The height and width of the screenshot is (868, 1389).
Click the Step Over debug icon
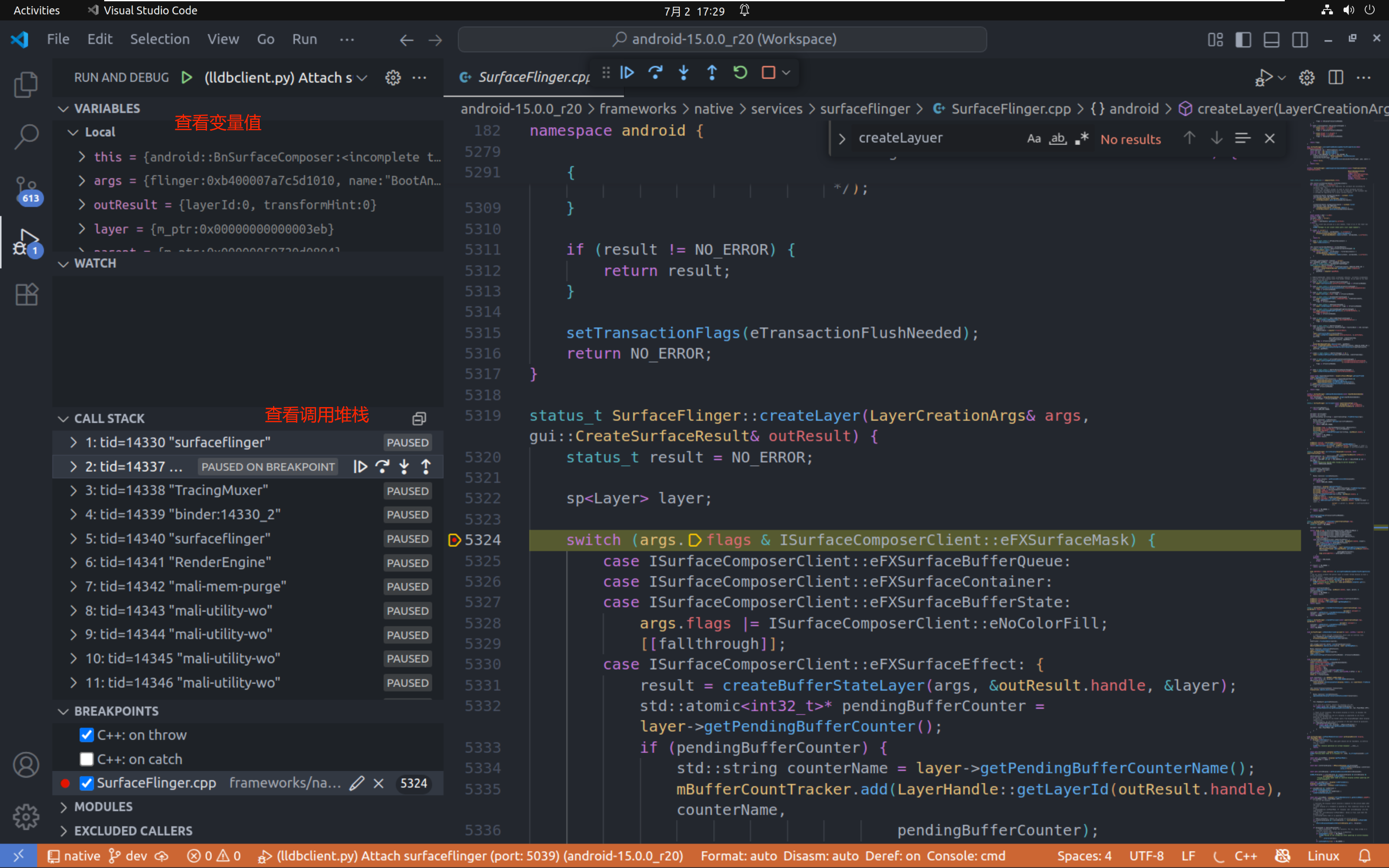pos(655,73)
